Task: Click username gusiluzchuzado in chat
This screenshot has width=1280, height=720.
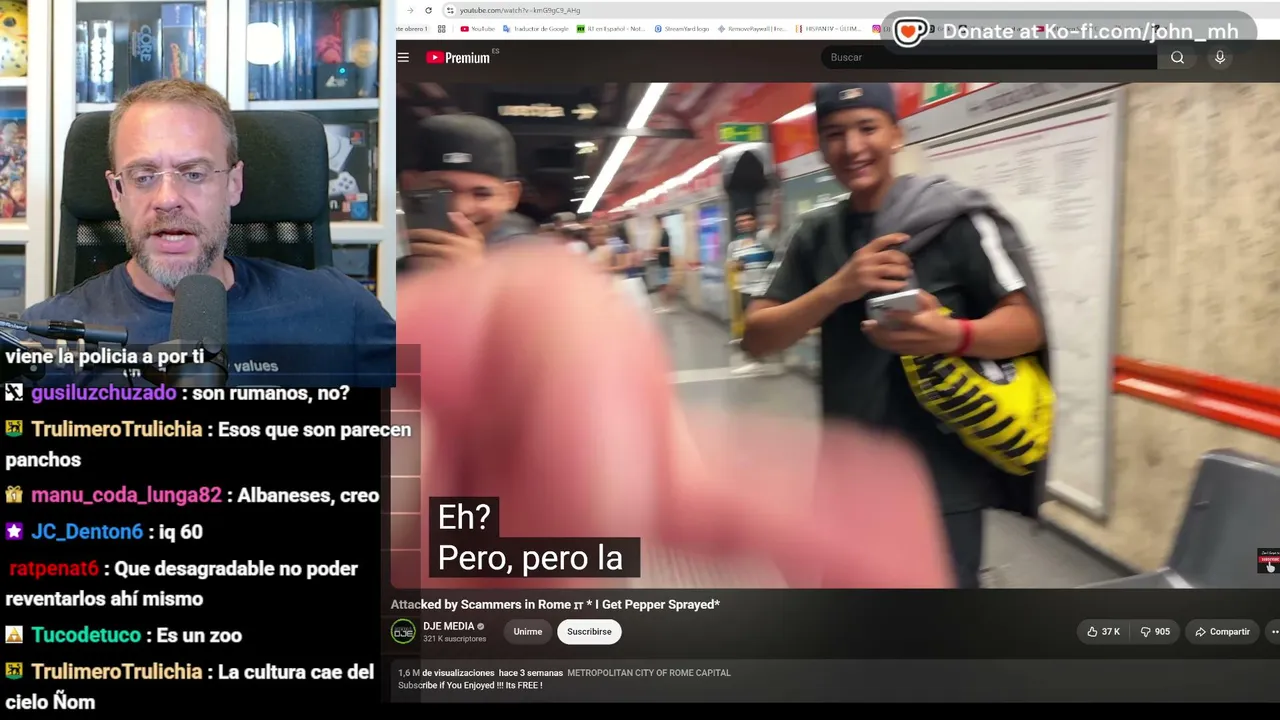Action: click(104, 393)
